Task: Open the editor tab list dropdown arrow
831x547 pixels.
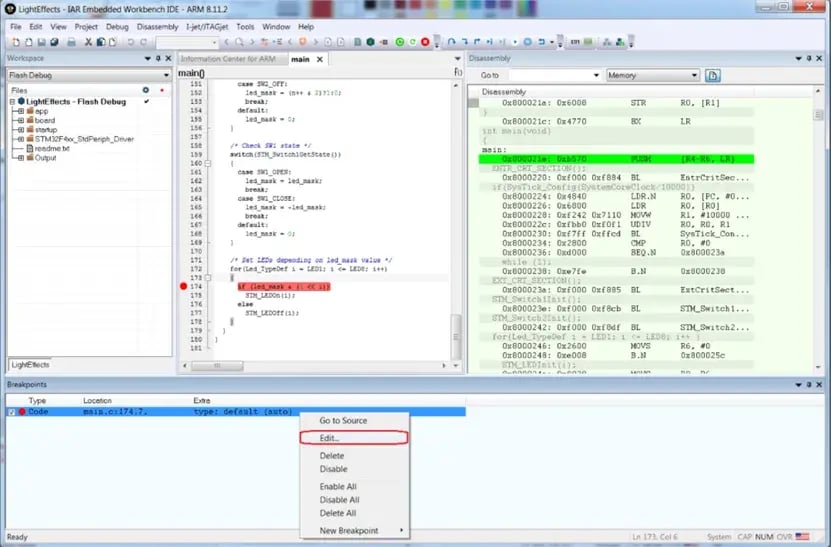Action: point(457,59)
